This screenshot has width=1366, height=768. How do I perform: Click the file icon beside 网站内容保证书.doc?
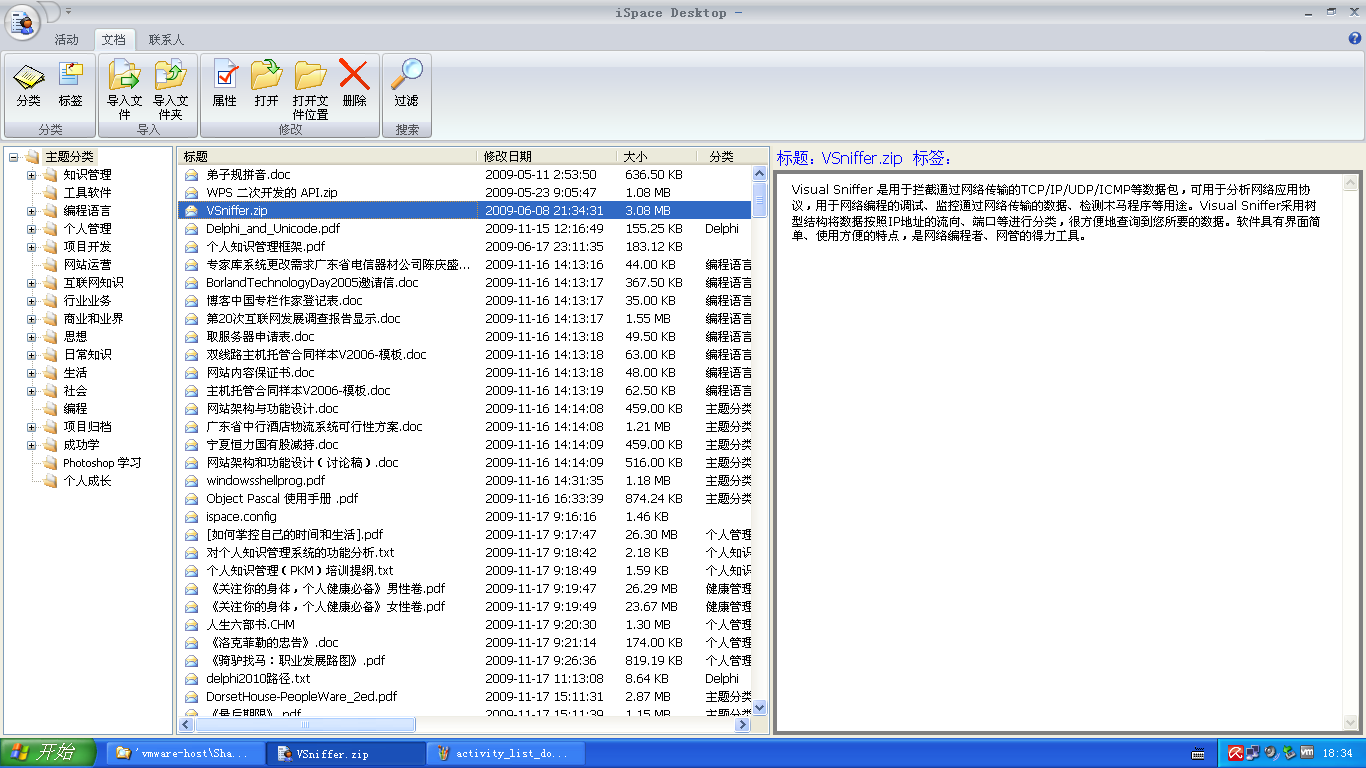pyautogui.click(x=192, y=373)
